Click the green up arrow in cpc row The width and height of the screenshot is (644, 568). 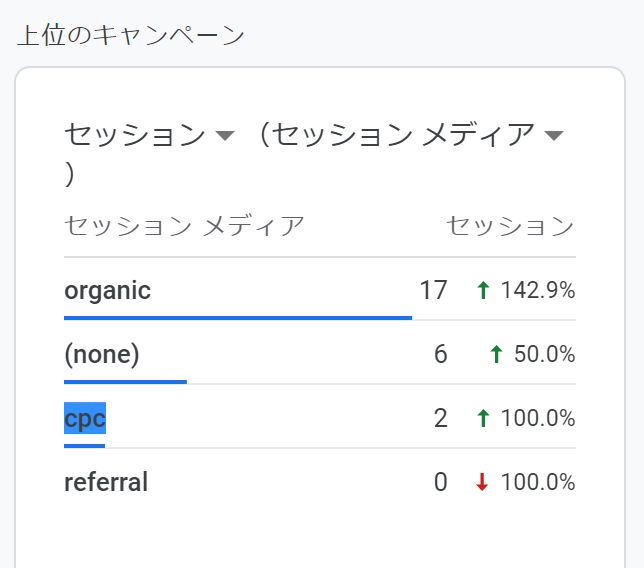click(483, 419)
